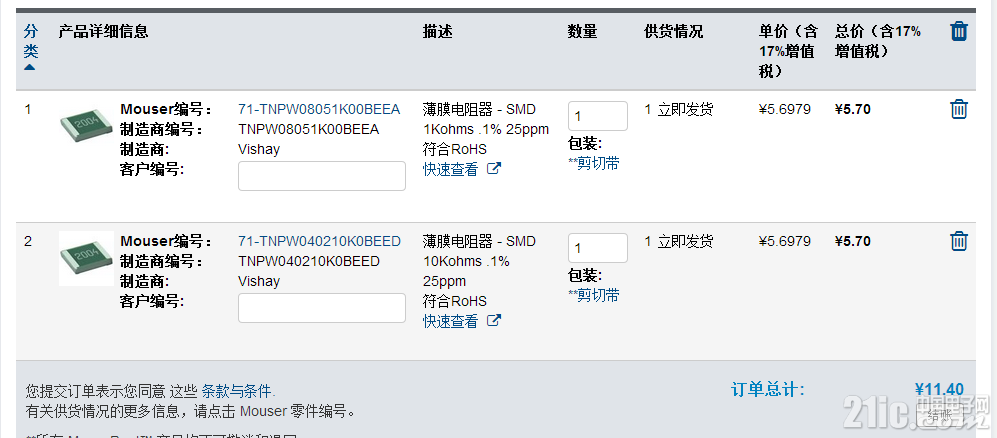Select **剪切带 packaging link for item 2

[x=594, y=295]
